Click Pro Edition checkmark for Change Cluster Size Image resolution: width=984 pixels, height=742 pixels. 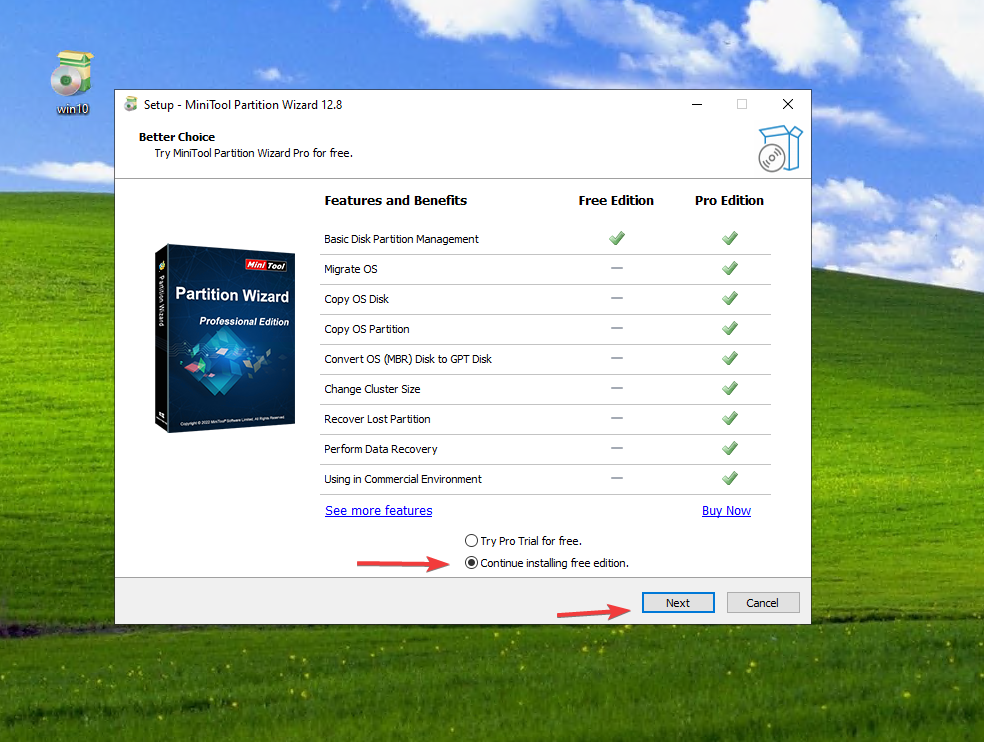pos(730,389)
